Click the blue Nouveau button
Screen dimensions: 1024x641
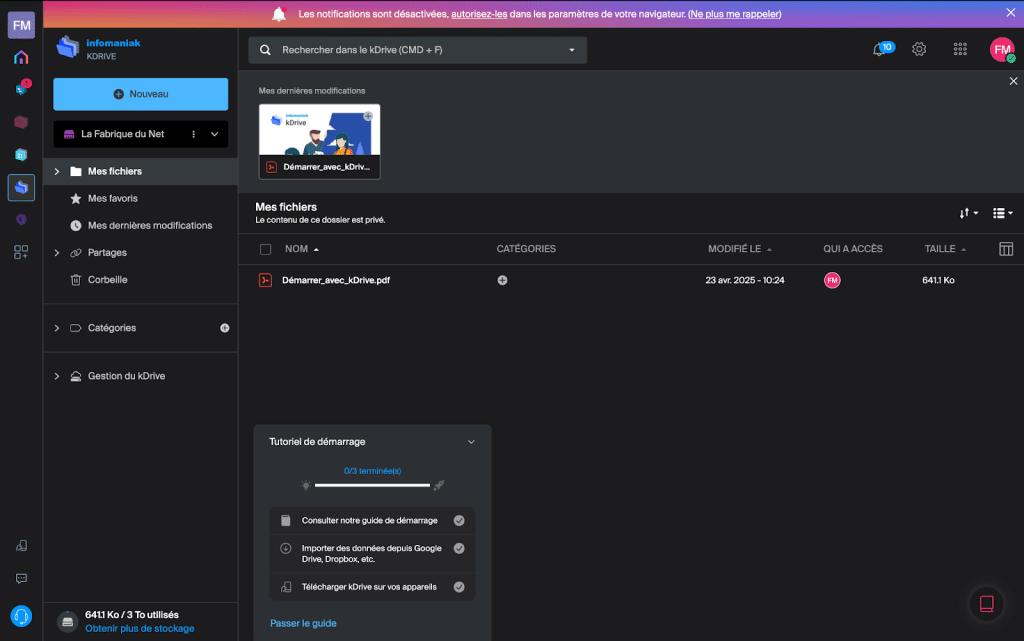(140, 94)
